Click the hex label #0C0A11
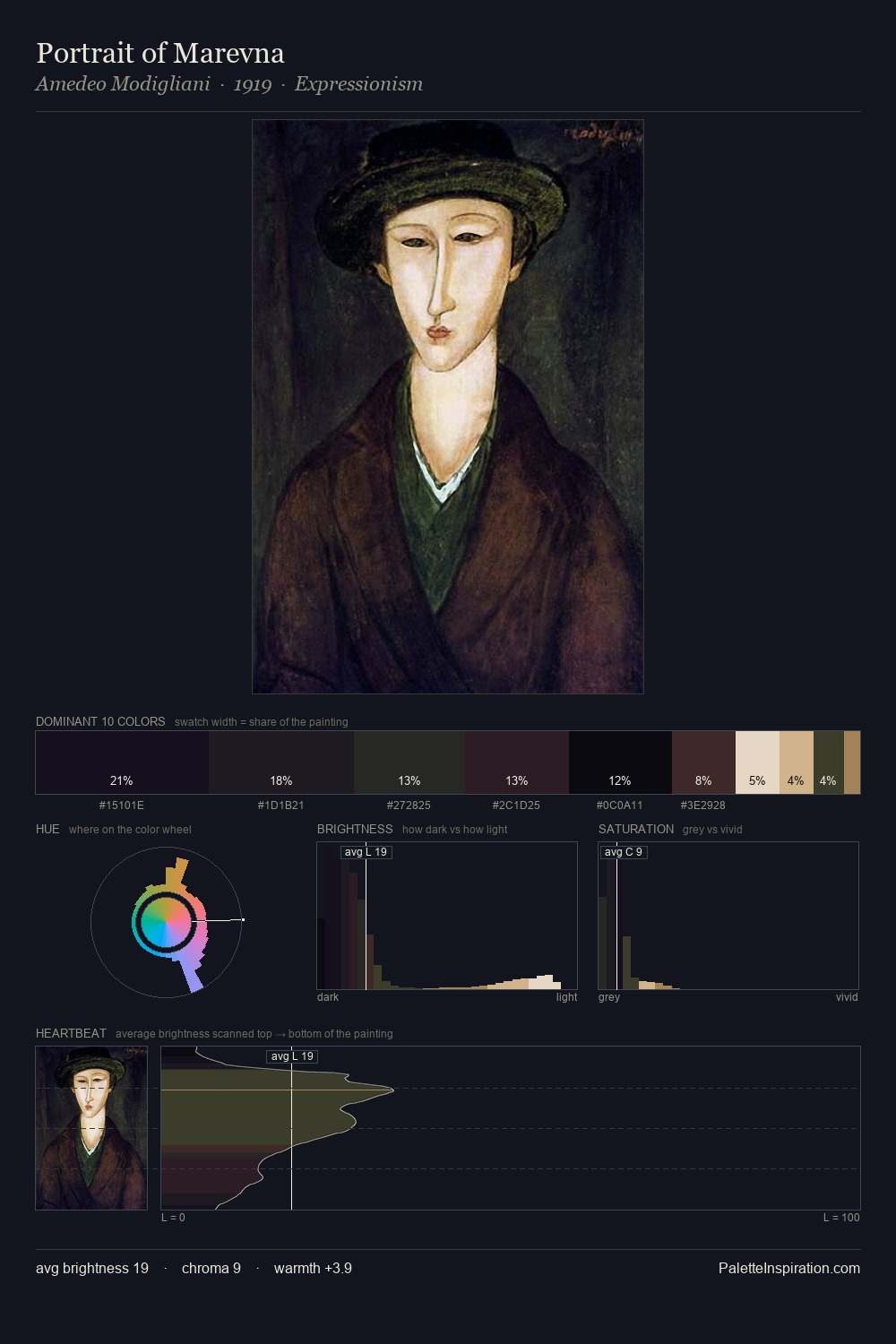The image size is (896, 1344). click(620, 805)
